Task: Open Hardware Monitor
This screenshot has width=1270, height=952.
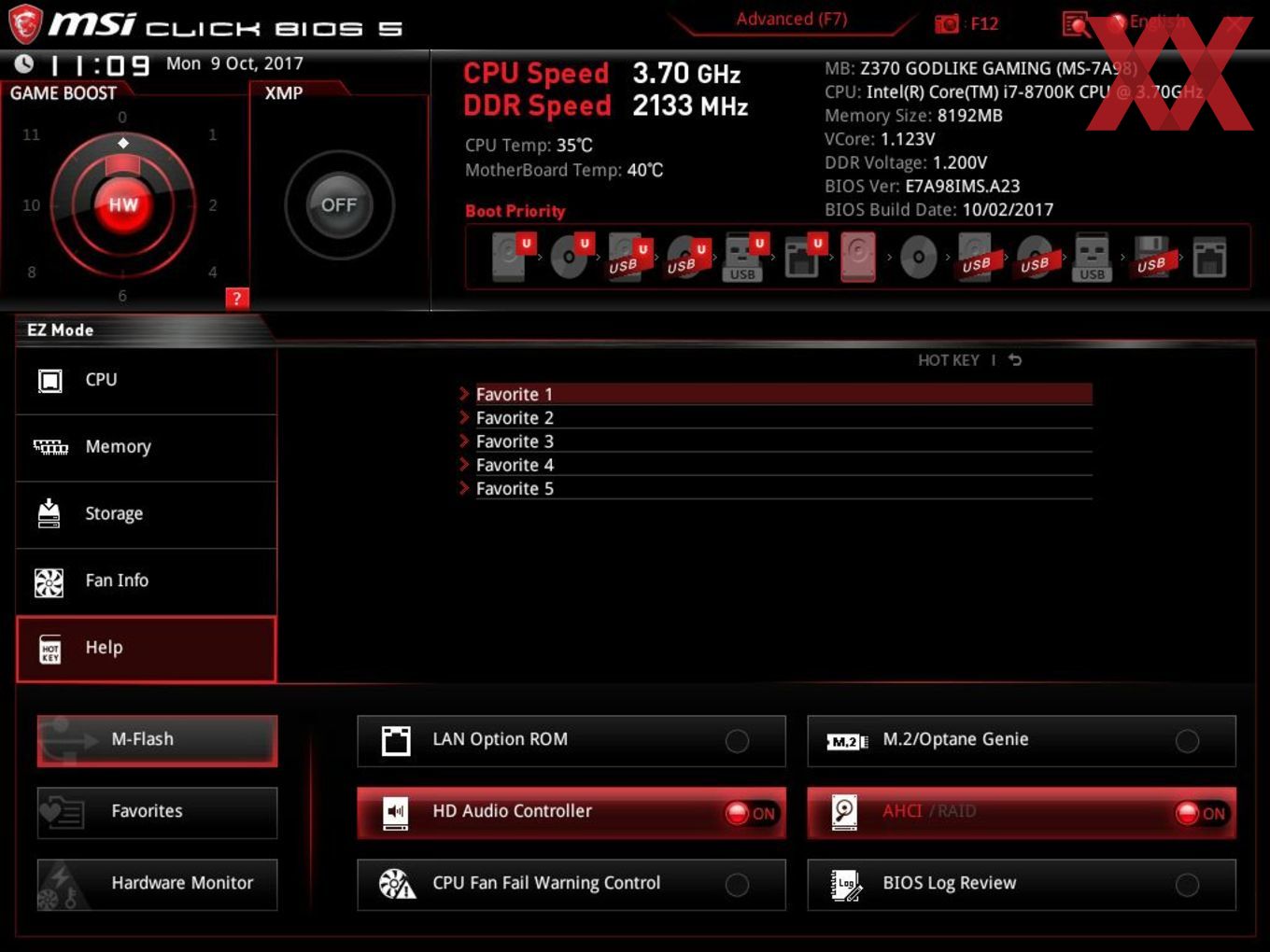Action: click(157, 885)
